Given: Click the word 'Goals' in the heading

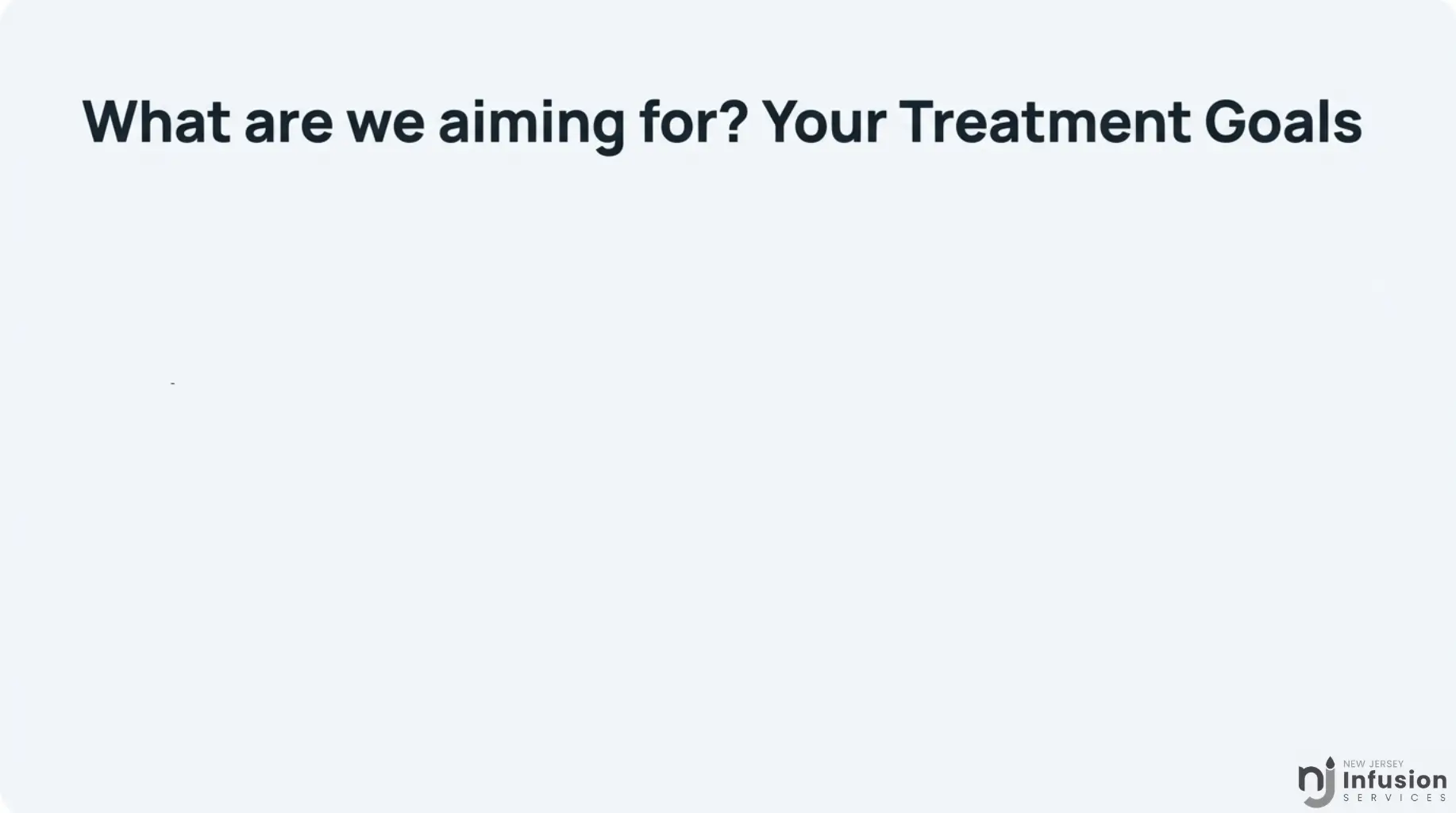Looking at the screenshot, I should pyautogui.click(x=1283, y=121).
